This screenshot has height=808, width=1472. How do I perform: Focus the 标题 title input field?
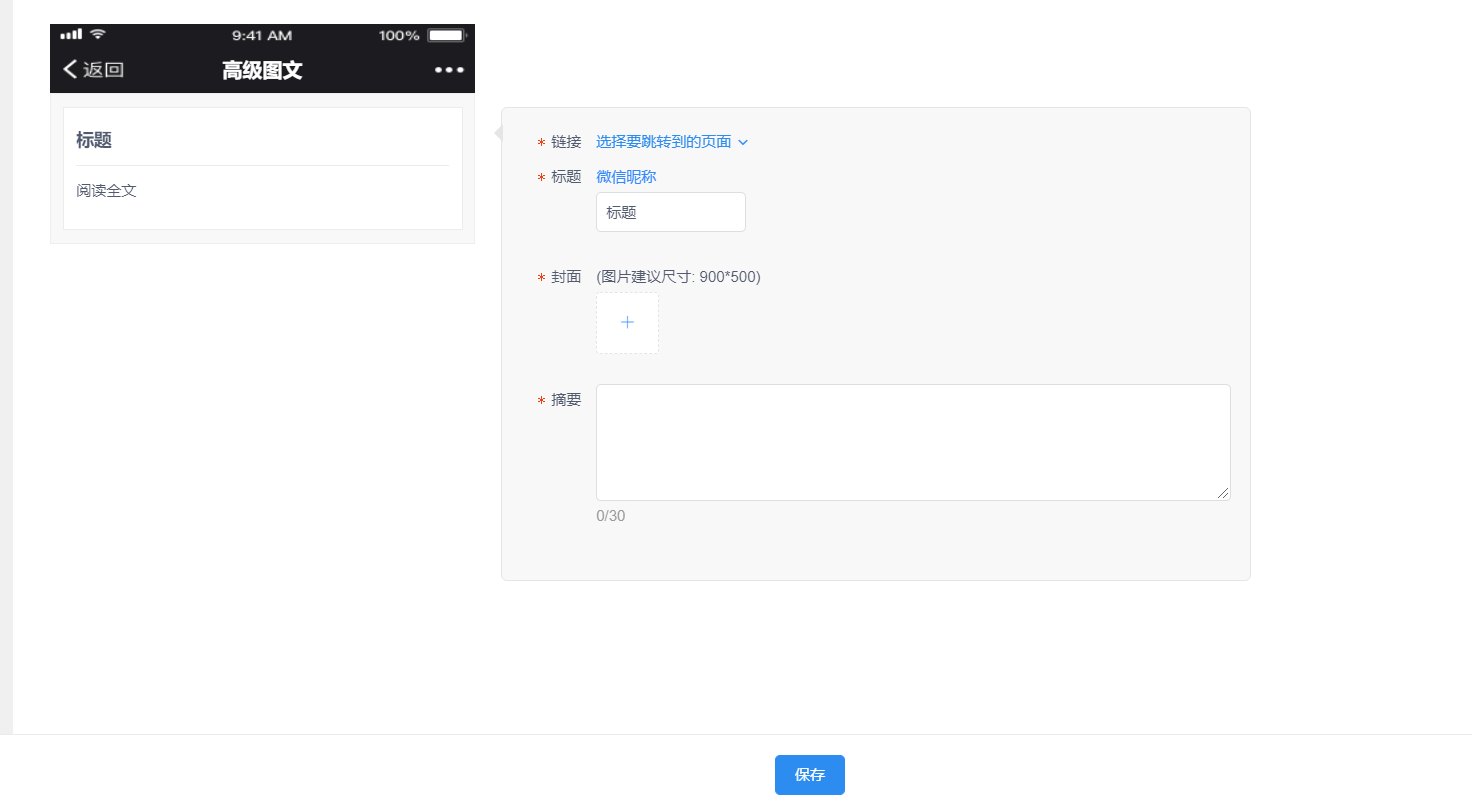[671, 212]
